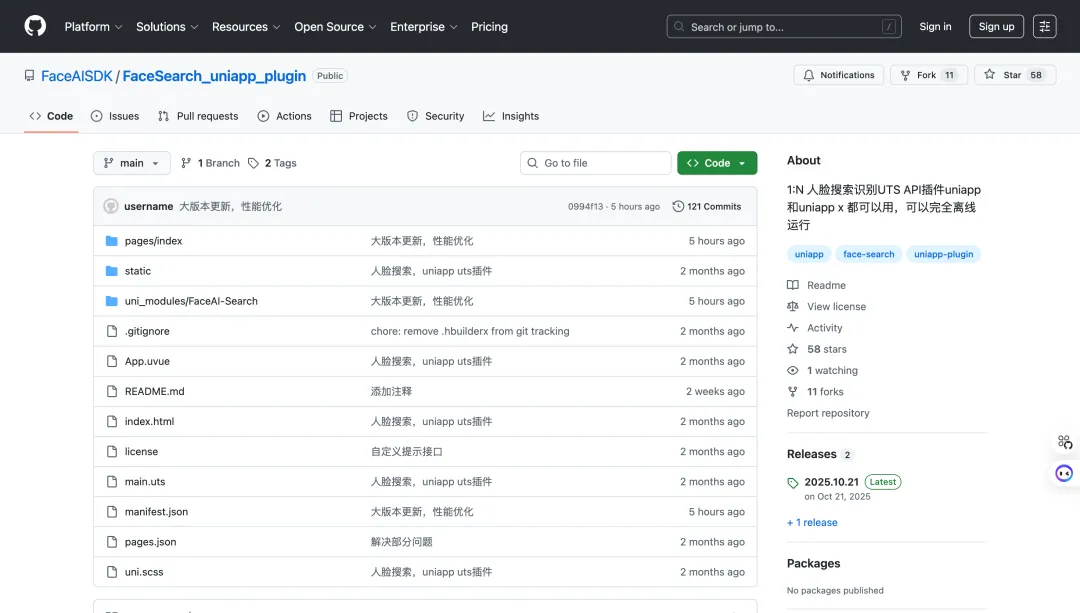This screenshot has width=1080, height=613.
Task: Click the manifest.json file icon
Action: pos(112,512)
